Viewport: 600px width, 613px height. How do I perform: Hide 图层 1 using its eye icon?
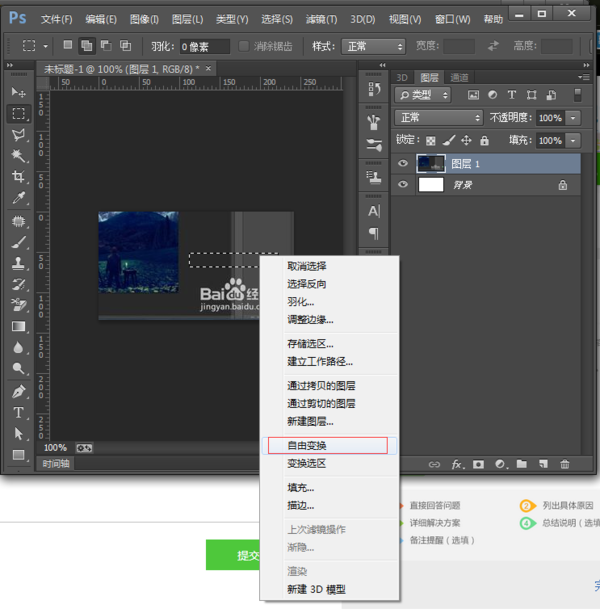click(403, 163)
